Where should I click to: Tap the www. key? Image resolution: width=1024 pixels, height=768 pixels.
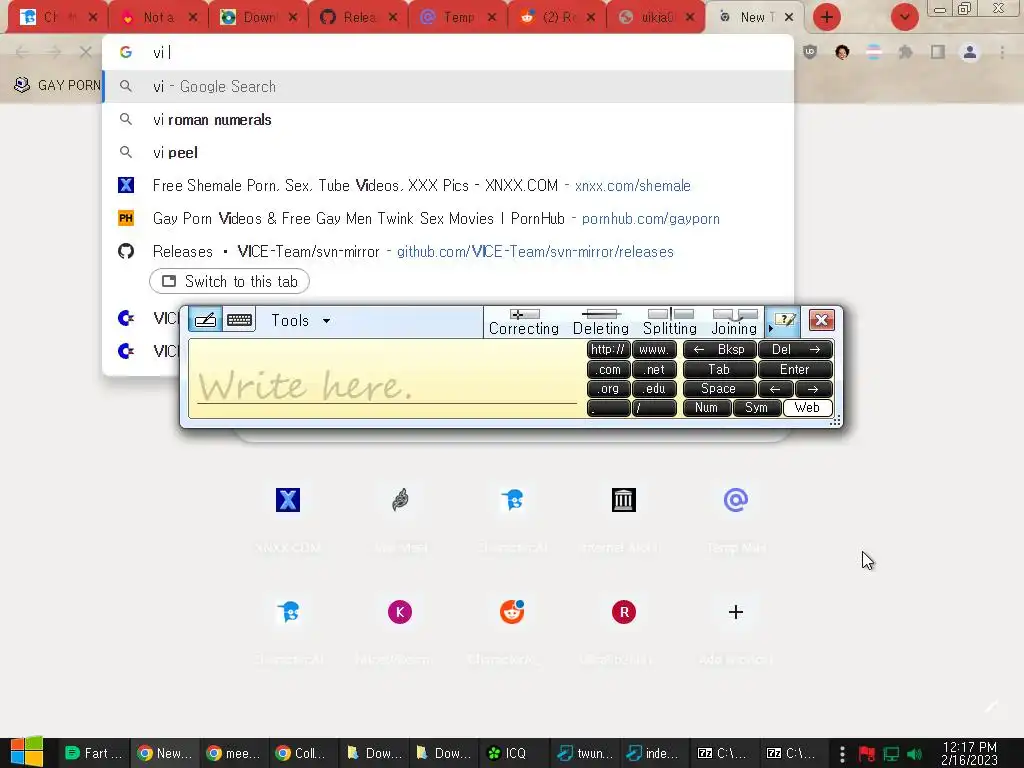click(x=654, y=349)
